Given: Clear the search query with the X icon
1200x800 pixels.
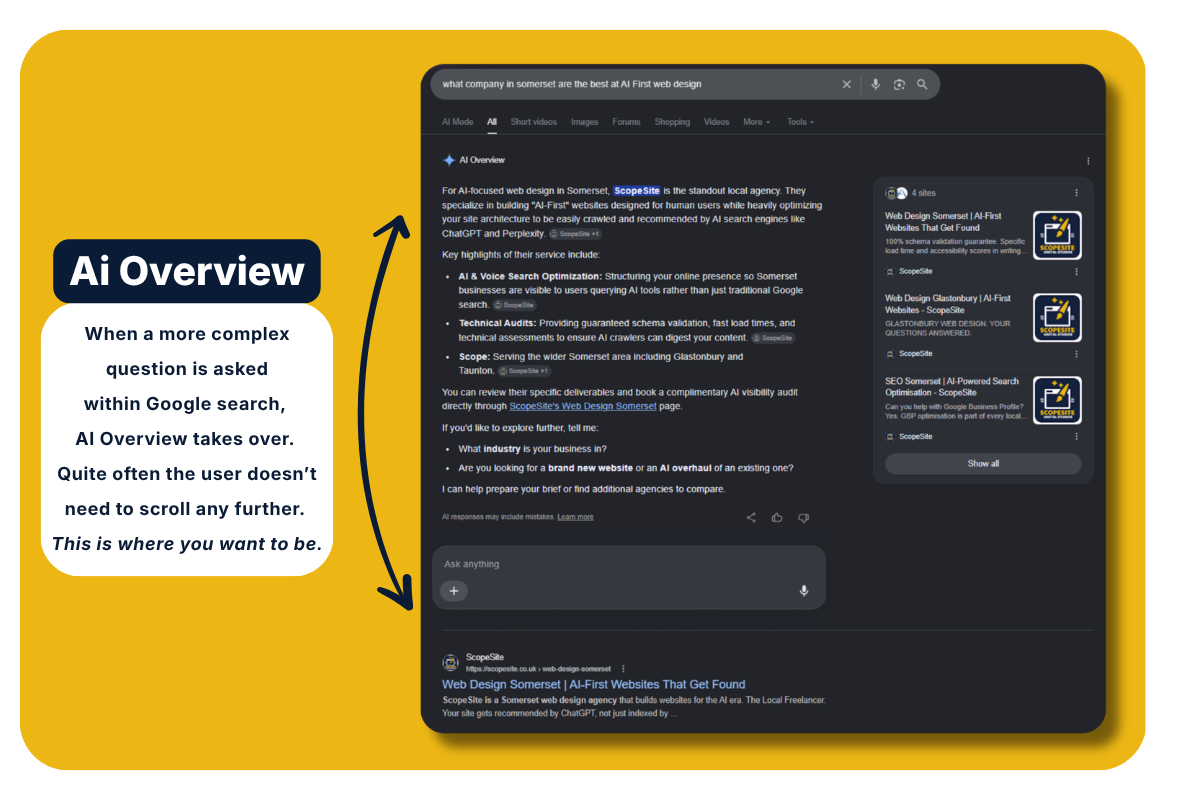Looking at the screenshot, I should pyautogui.click(x=846, y=85).
